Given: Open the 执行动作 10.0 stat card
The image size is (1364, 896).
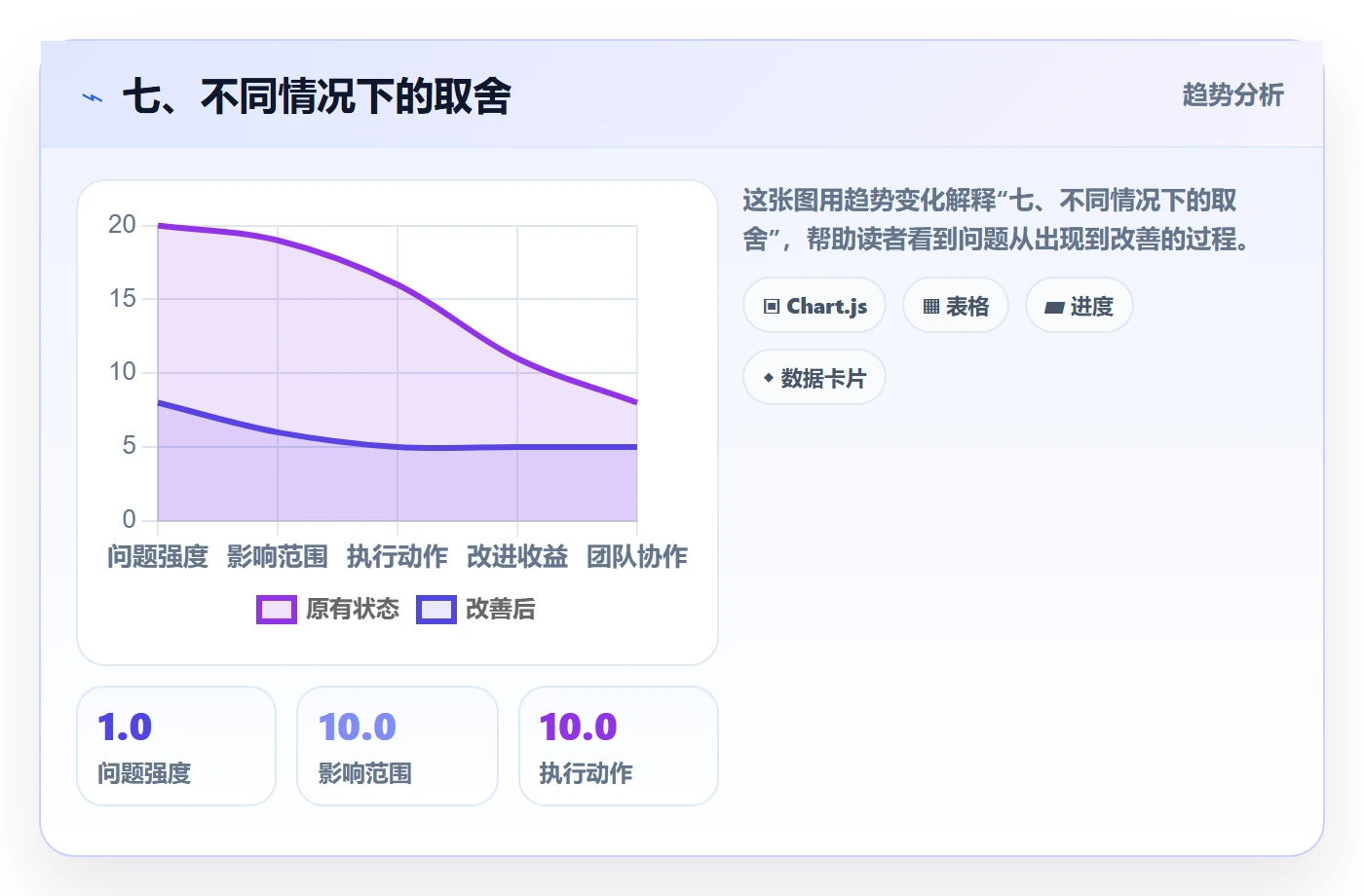Looking at the screenshot, I should click(619, 746).
